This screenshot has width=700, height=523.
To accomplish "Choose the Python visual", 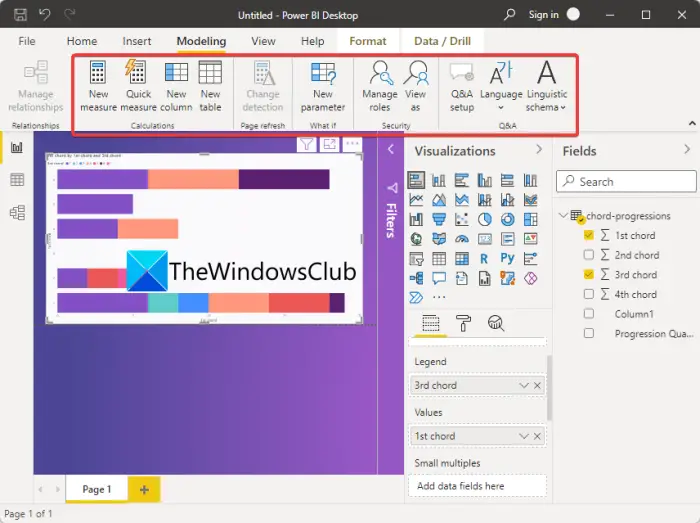I will point(508,258).
